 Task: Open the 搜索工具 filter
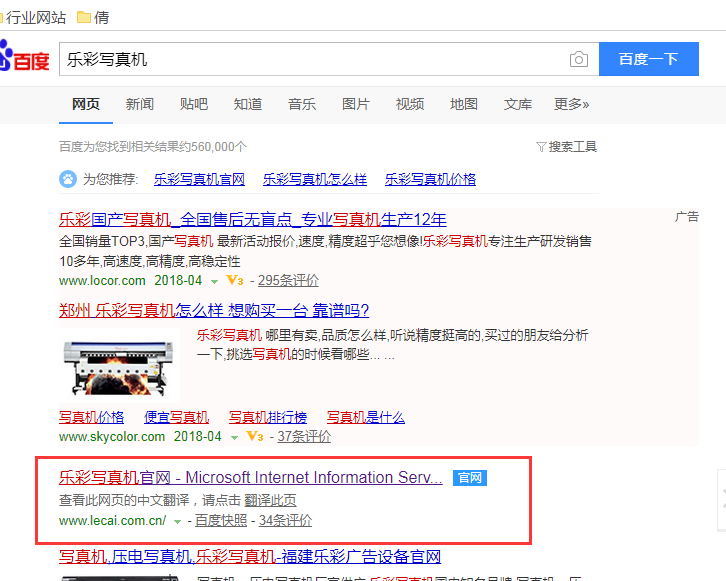pos(566,147)
